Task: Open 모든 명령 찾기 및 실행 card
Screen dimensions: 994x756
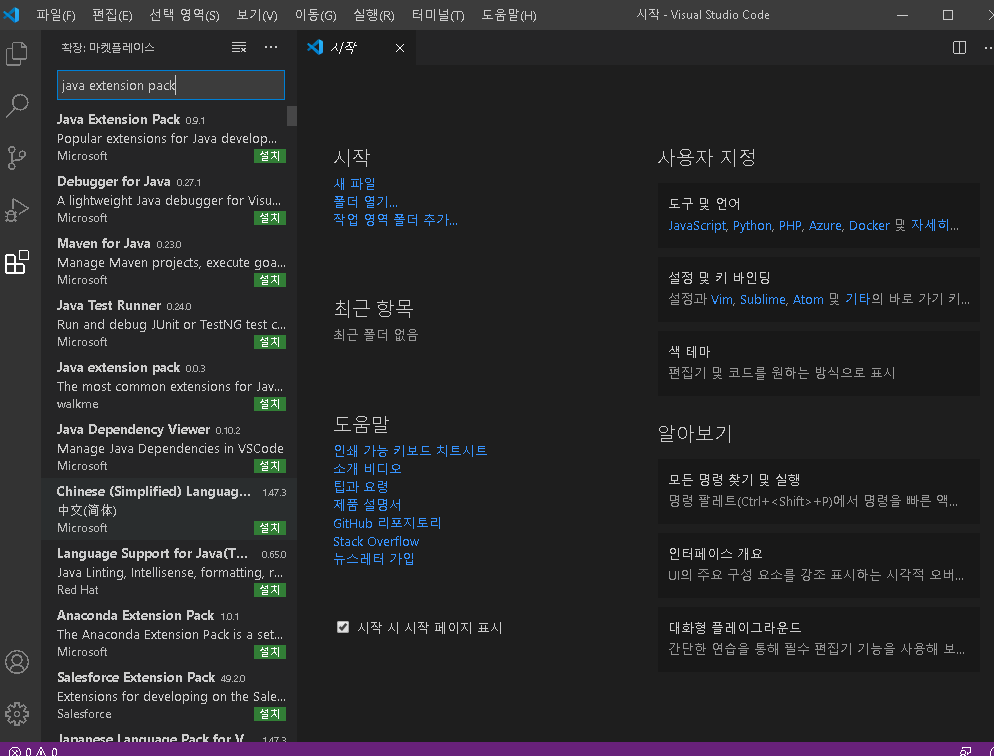Action: [818, 491]
